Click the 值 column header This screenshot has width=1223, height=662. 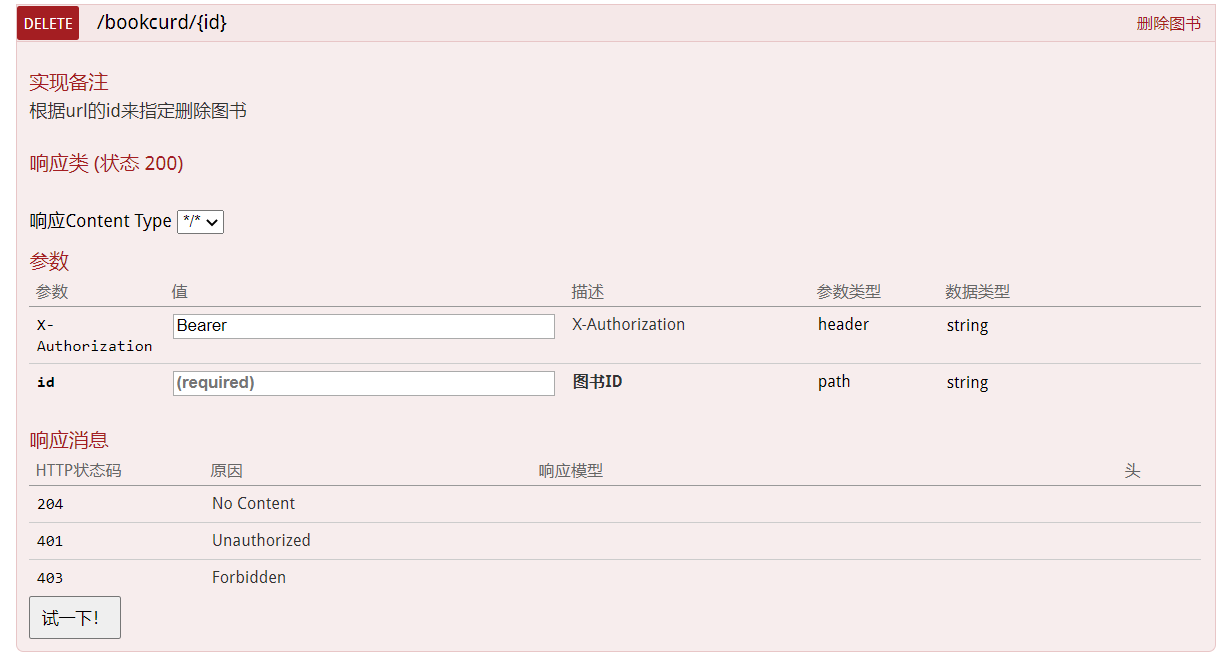180,292
